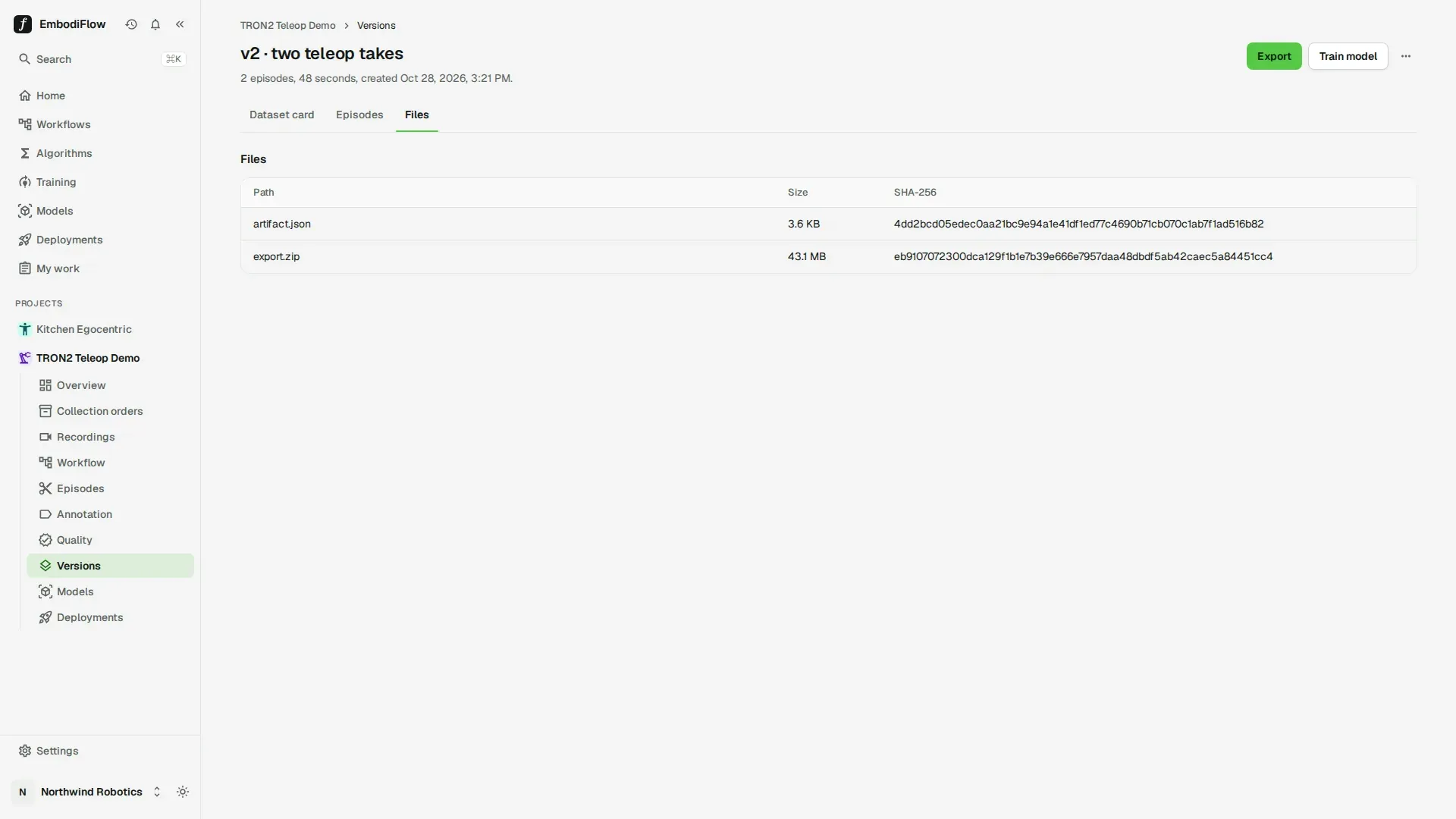Open project Overview page
Screen dimensions: 1456x819
110,385
